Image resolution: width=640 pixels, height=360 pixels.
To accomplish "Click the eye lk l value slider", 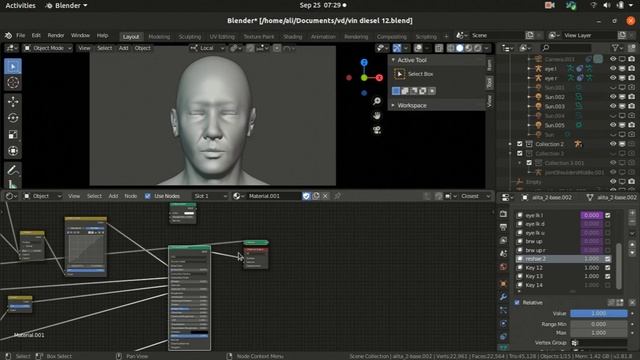I will coord(591,215).
